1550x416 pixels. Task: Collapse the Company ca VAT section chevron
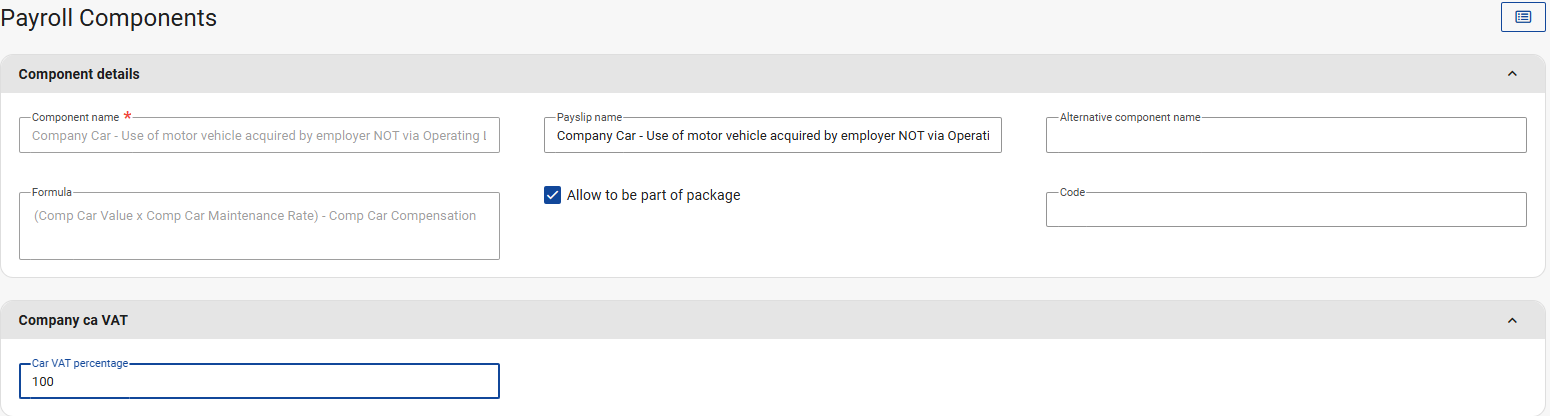(1512, 320)
